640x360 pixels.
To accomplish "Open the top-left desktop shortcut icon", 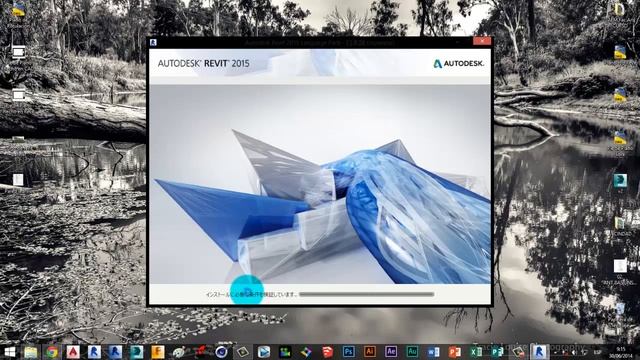I will (18, 10).
